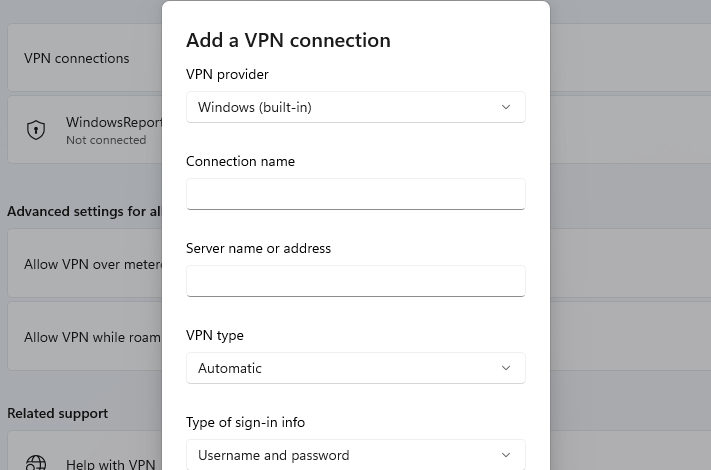Click the Not connected status text
The width and height of the screenshot is (711, 470).
(106, 140)
